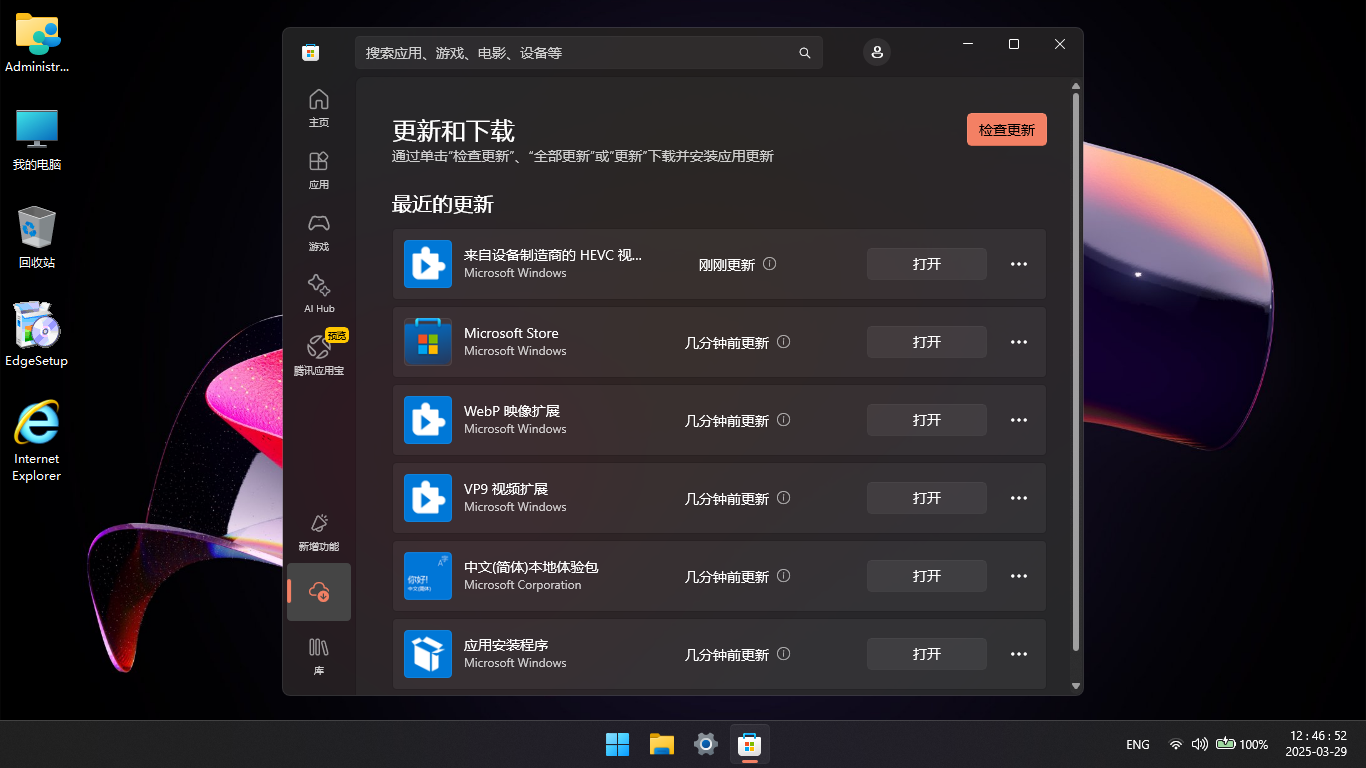Click Microsoft Store icon on taskbar
This screenshot has height=768, width=1366.
750,744
